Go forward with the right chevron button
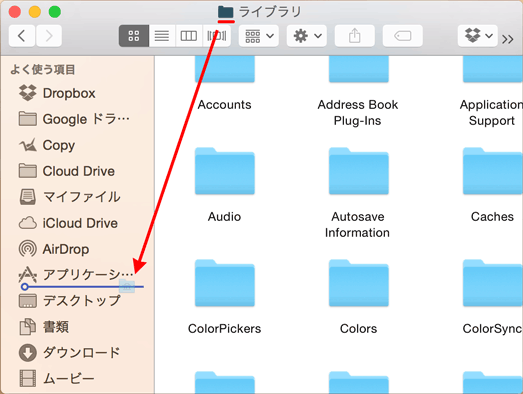 tap(49, 36)
